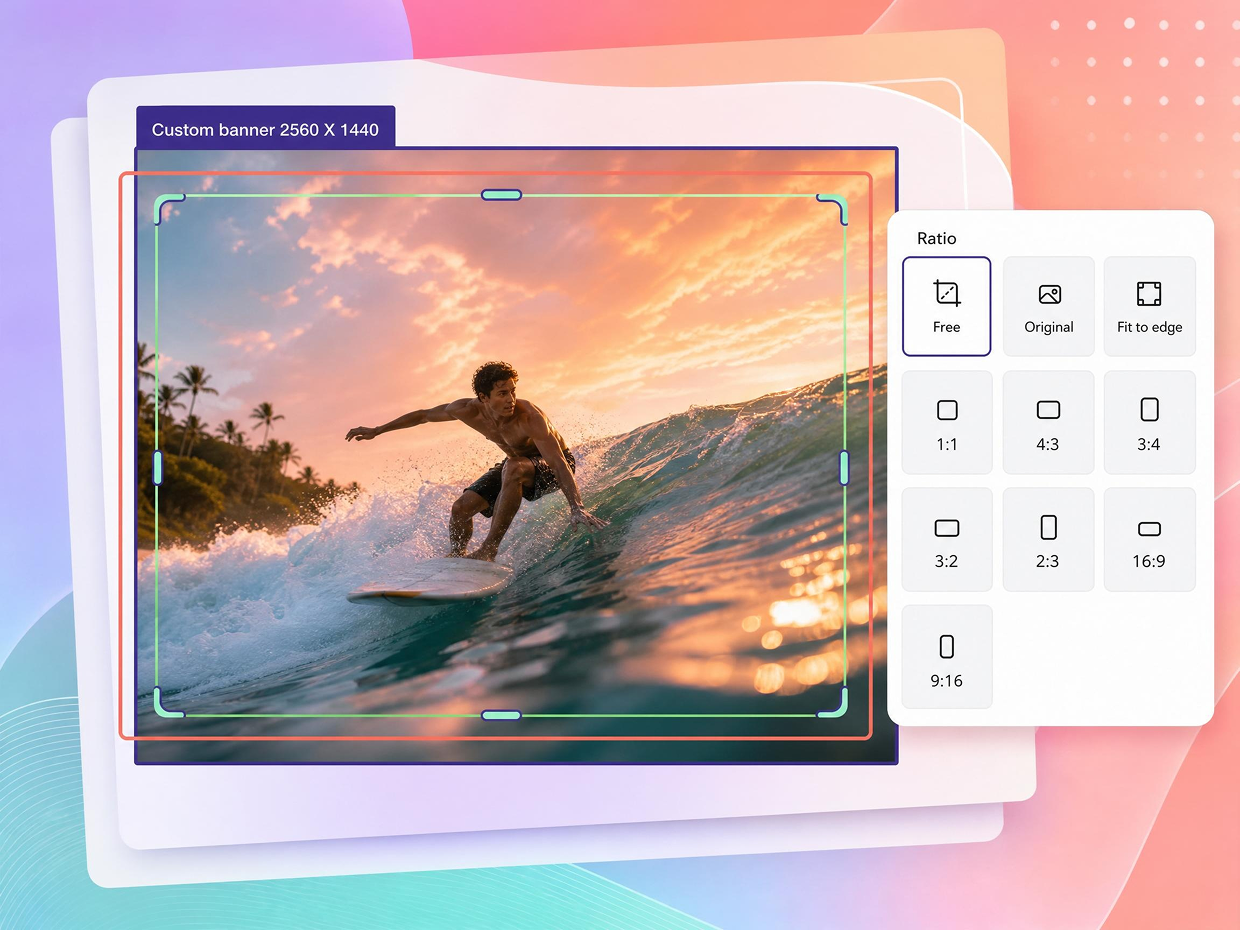Viewport: 1240px width, 930px height.
Task: Click the top edge crop handle
Action: click(x=501, y=195)
